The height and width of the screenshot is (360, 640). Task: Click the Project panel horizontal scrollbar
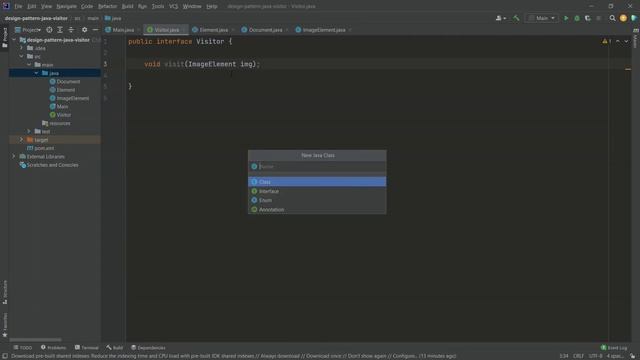click(35, 340)
